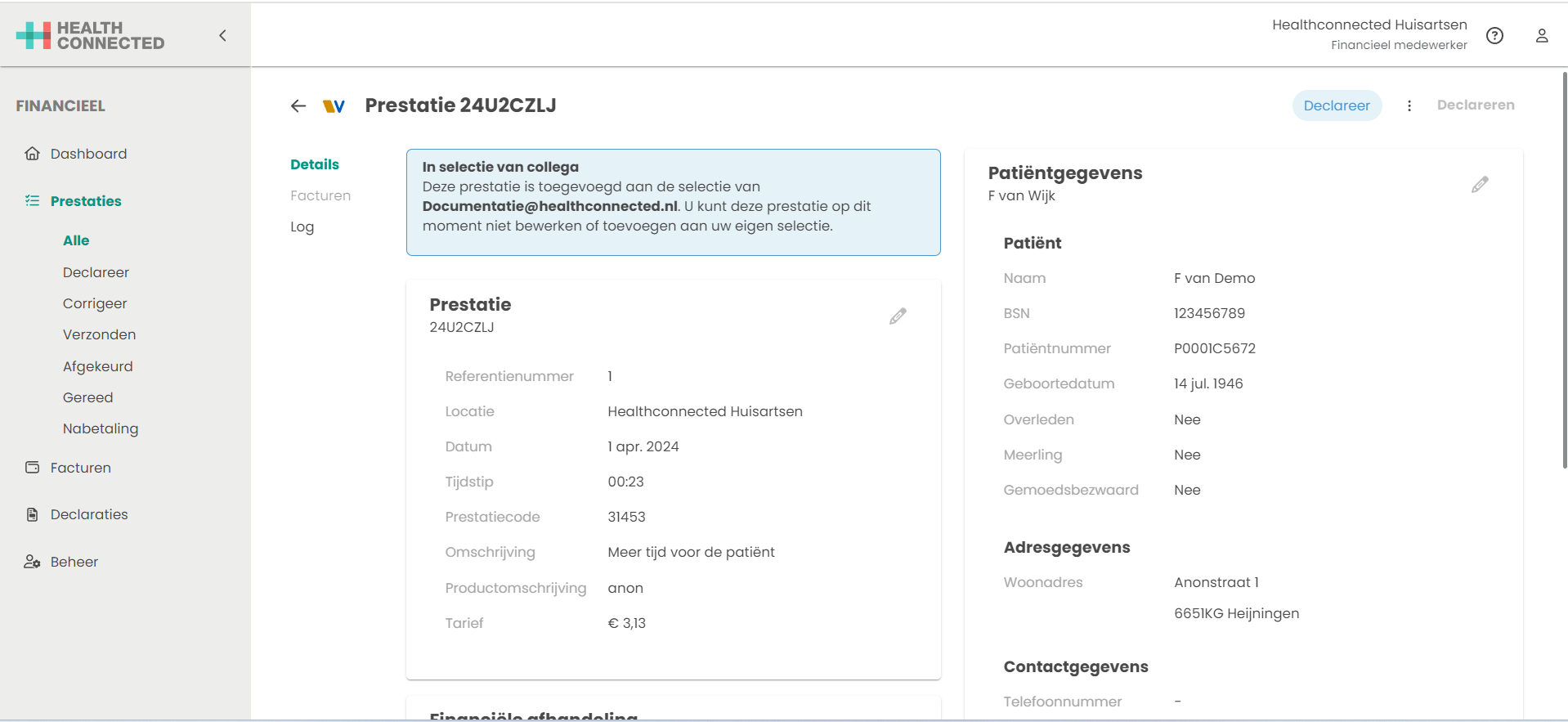This screenshot has height=722, width=1568.
Task: Open Declaraties in the sidebar
Action: [x=89, y=514]
